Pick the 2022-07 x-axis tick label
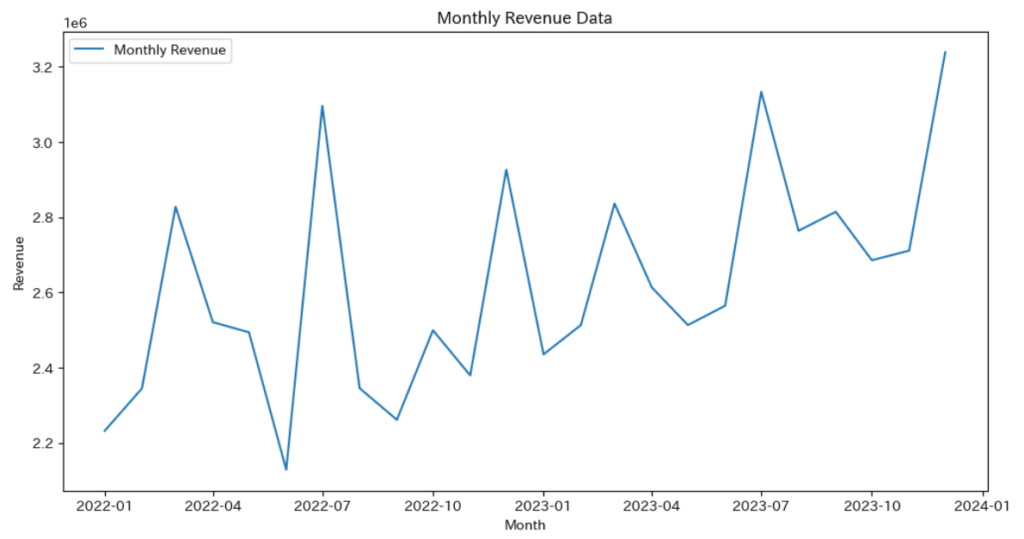 point(323,506)
